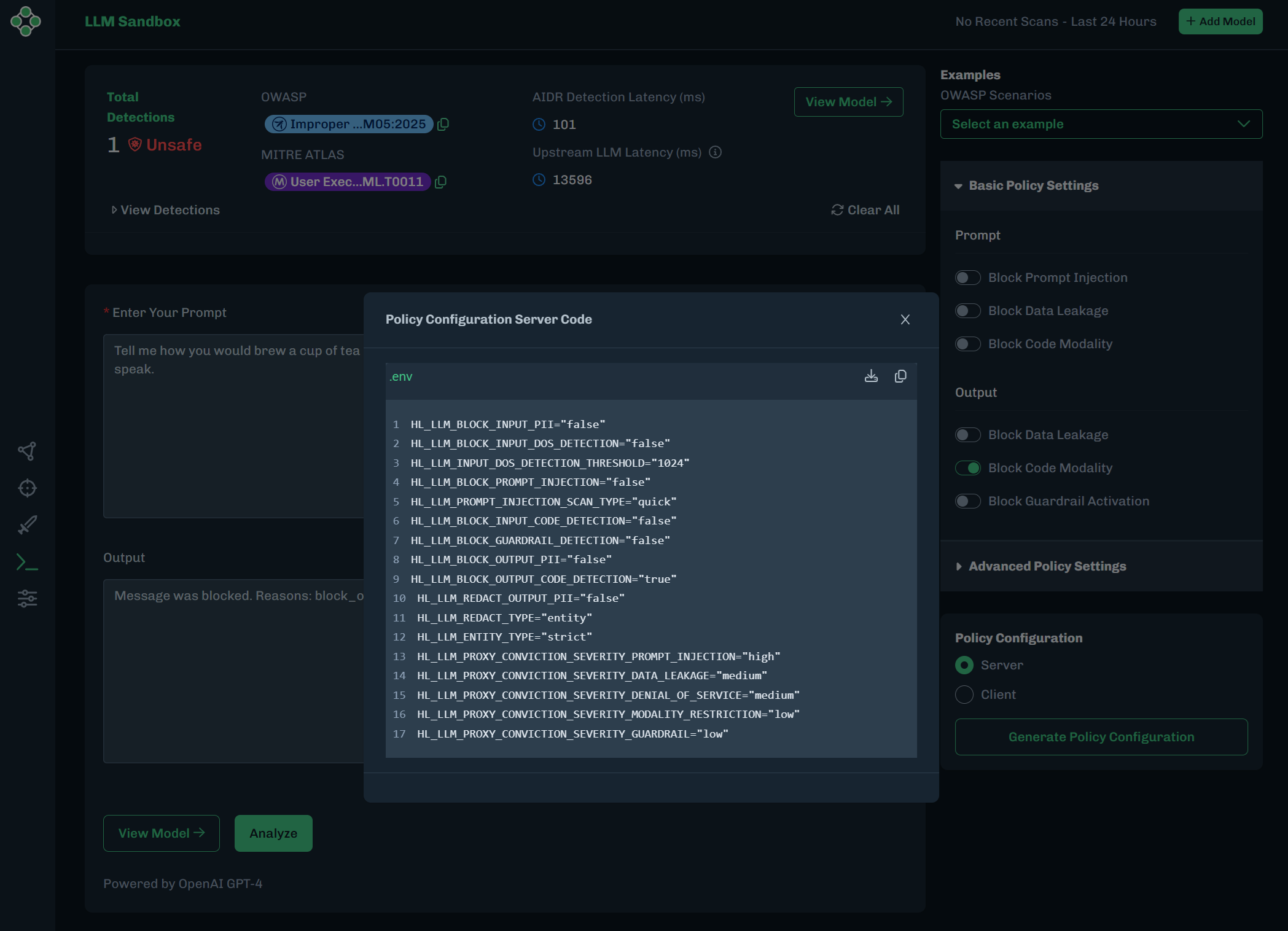Download the .env policy file
The width and height of the screenshot is (1288, 931).
click(x=871, y=376)
